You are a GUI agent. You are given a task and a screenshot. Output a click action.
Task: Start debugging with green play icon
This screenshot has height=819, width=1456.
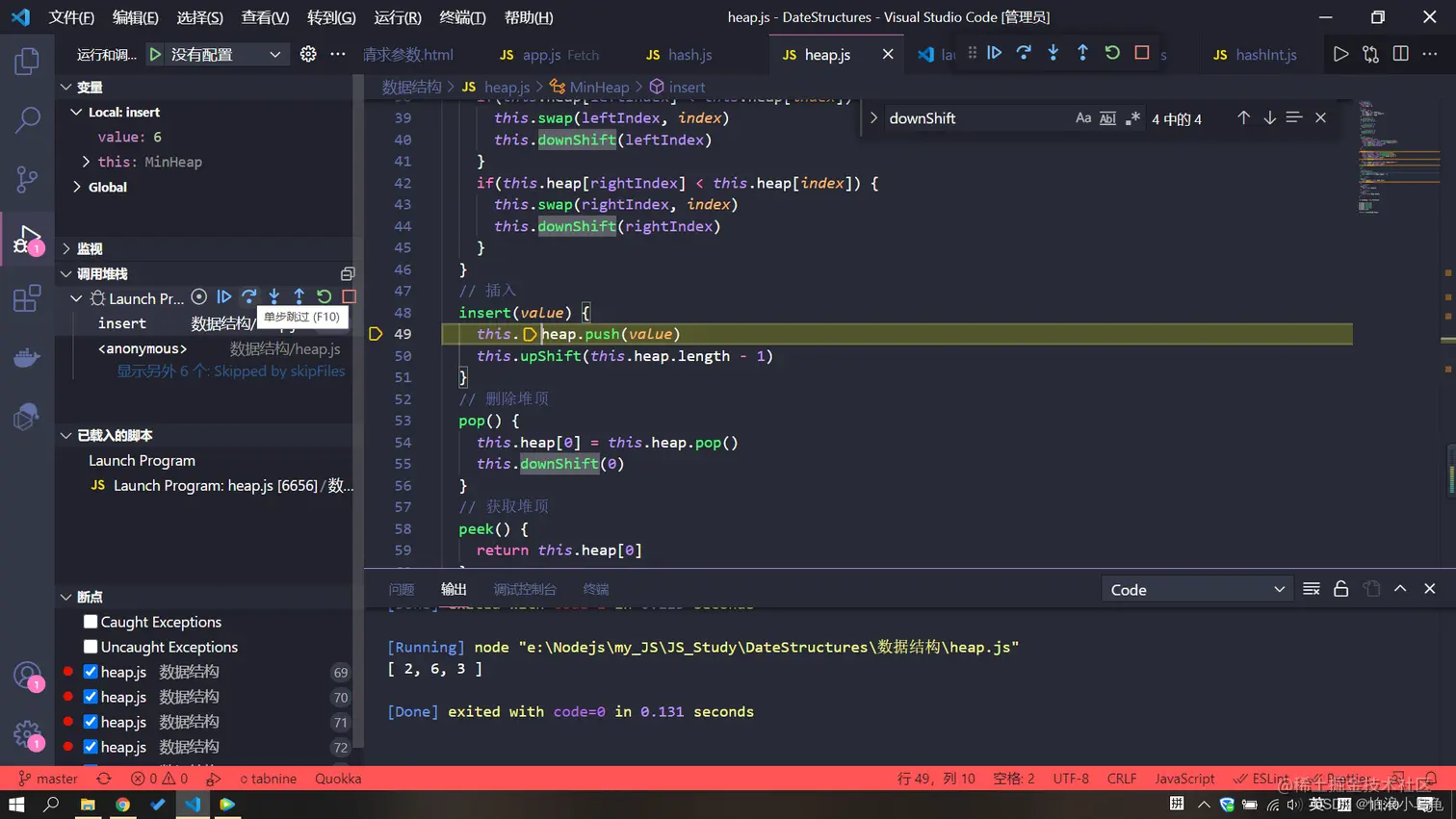[x=155, y=55]
